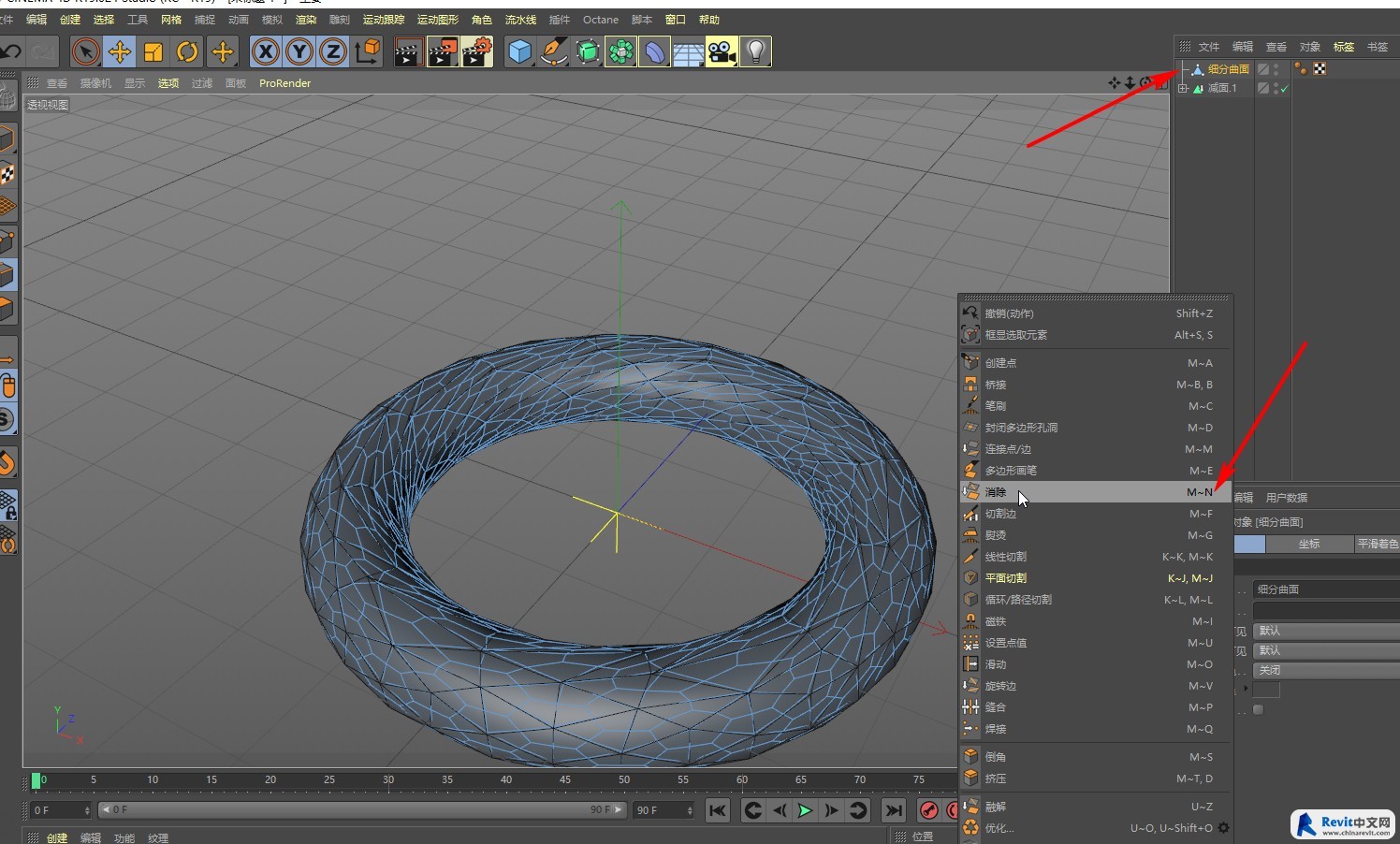Expand the 减面.1 object tree
This screenshot has height=844, width=1400.
(x=1183, y=88)
